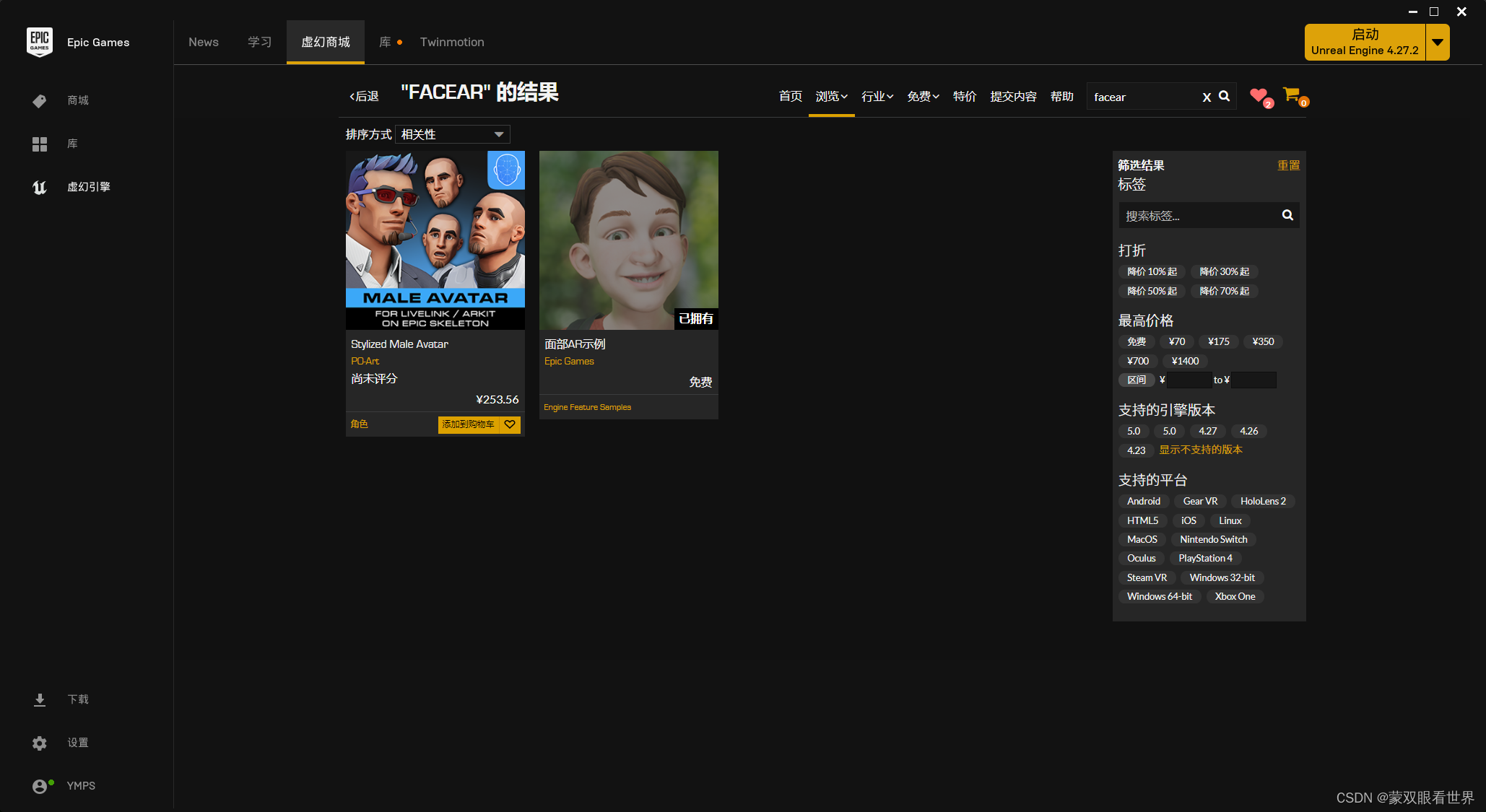
Task: Clear the search field with X icon
Action: point(1207,97)
